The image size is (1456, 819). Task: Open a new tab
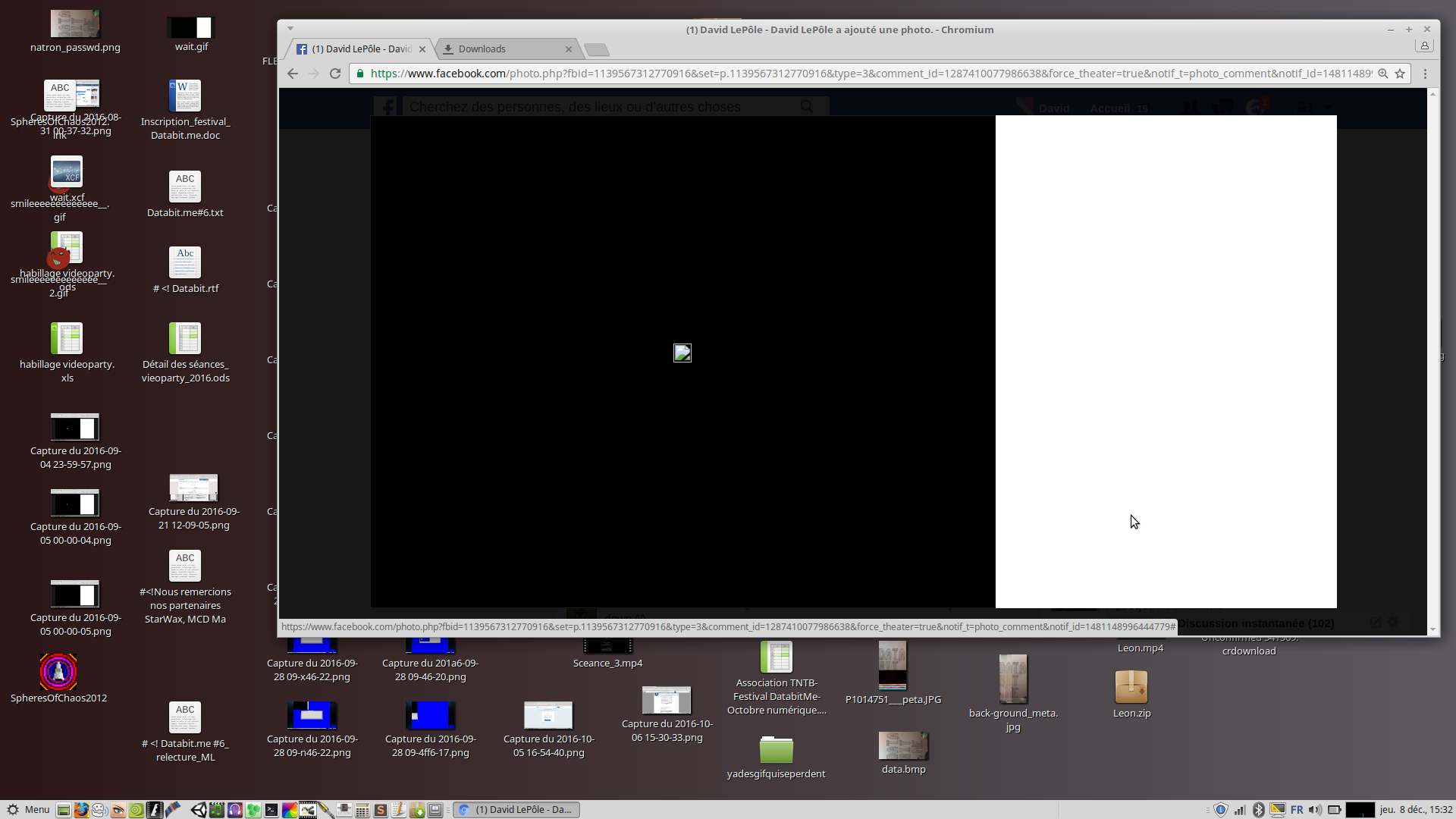(x=597, y=50)
